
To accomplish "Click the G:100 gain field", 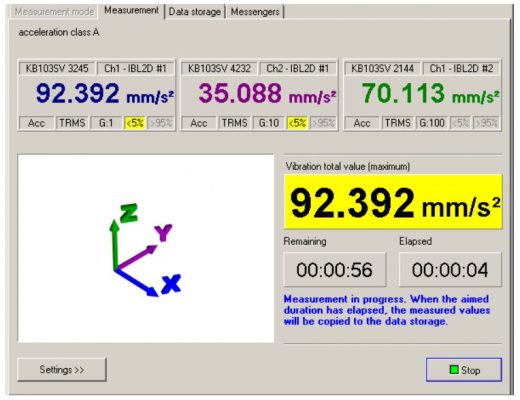I will (432, 123).
